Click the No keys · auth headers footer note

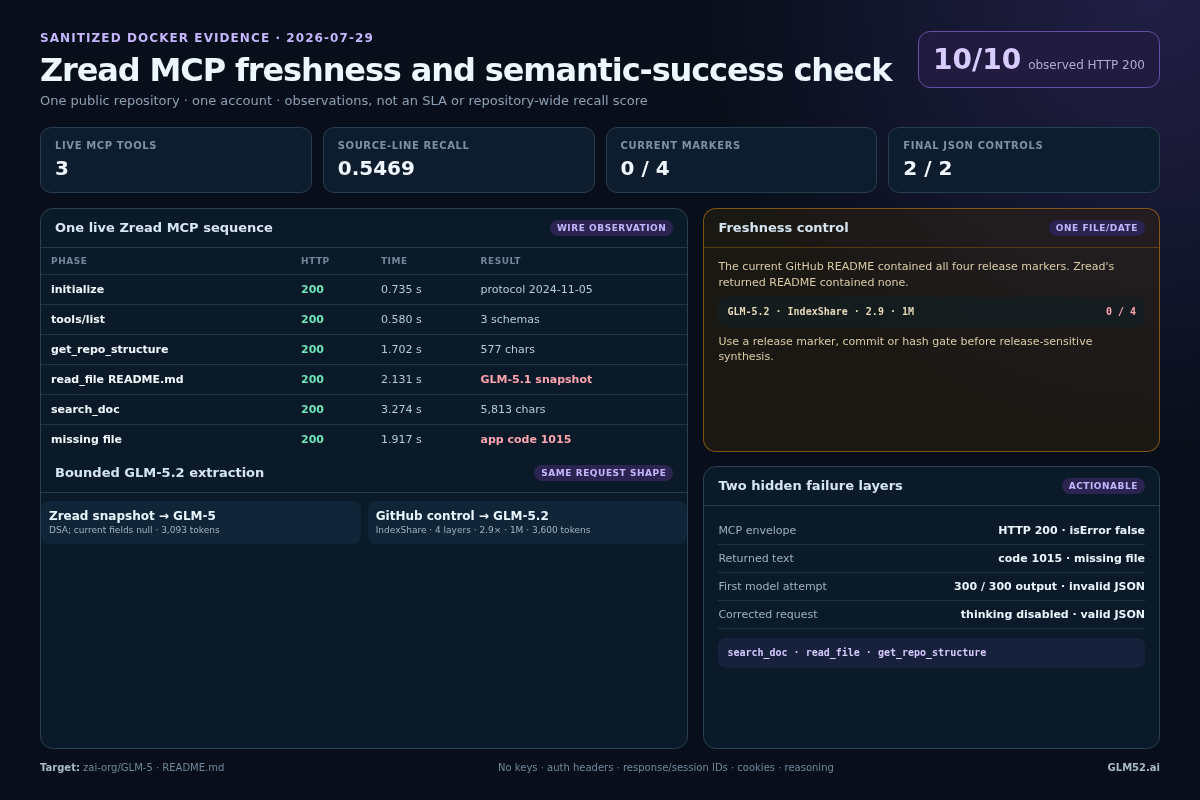pos(666,768)
